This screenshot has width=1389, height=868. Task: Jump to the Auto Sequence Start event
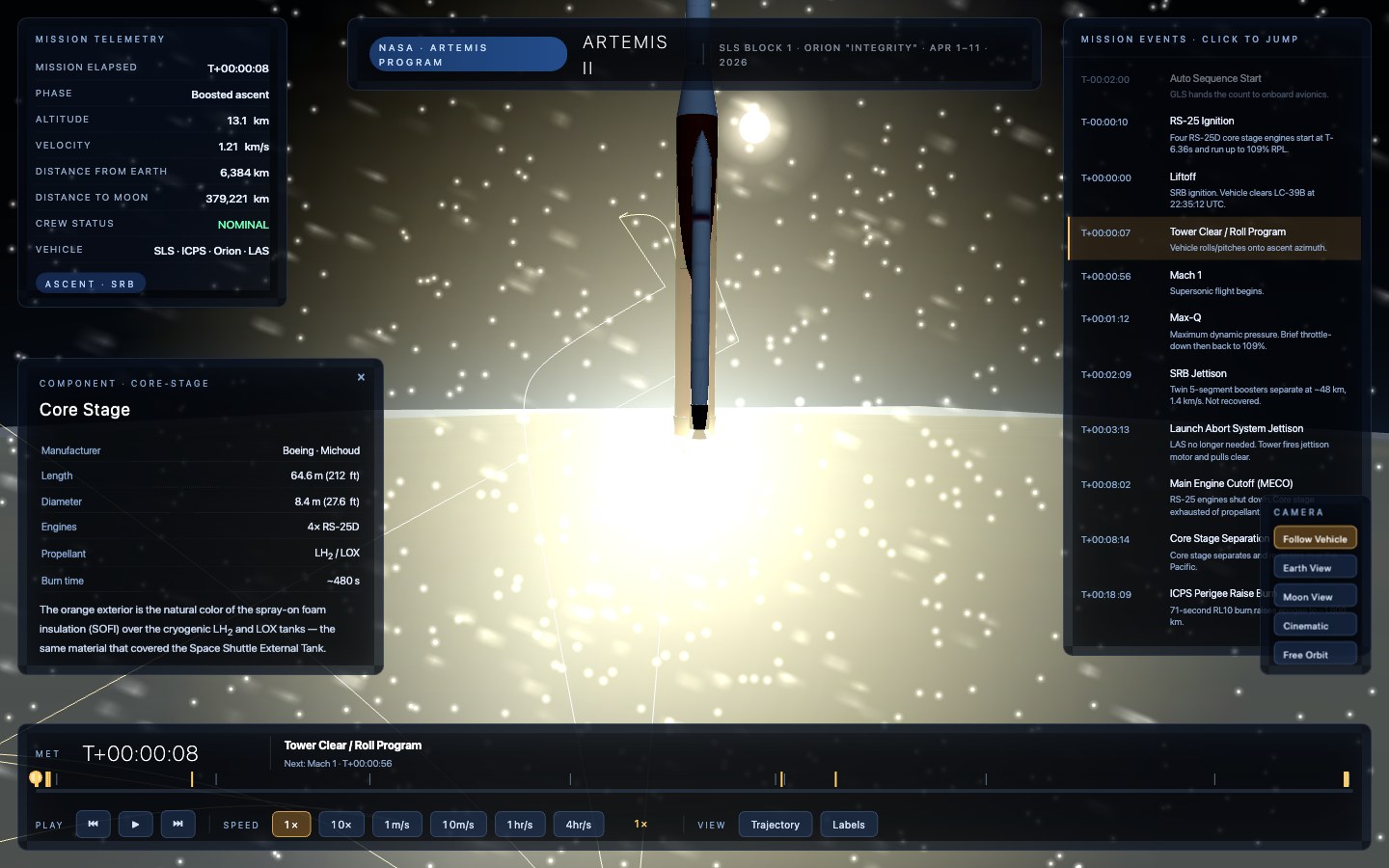1214,86
